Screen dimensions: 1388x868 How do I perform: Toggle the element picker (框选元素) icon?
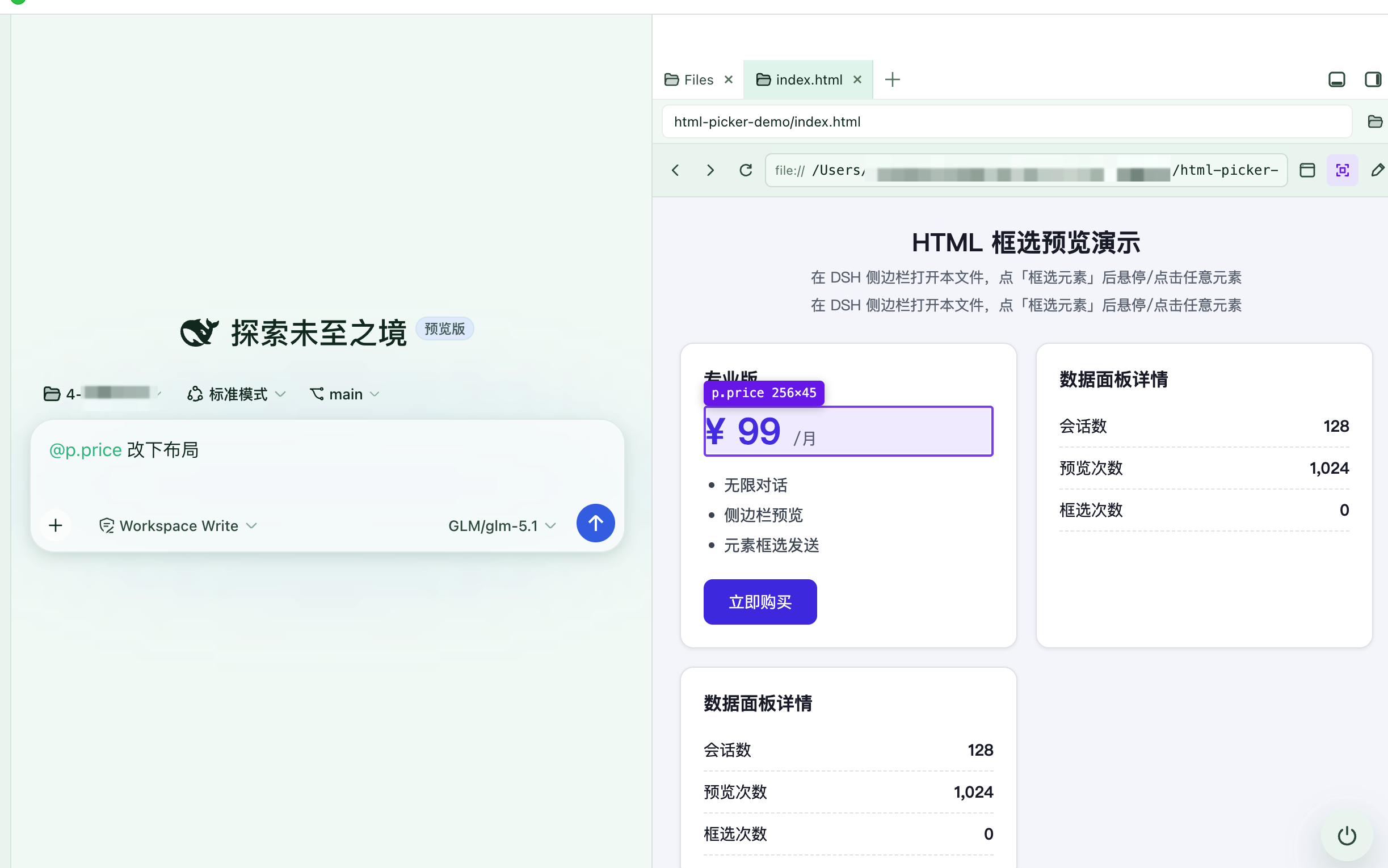tap(1342, 171)
